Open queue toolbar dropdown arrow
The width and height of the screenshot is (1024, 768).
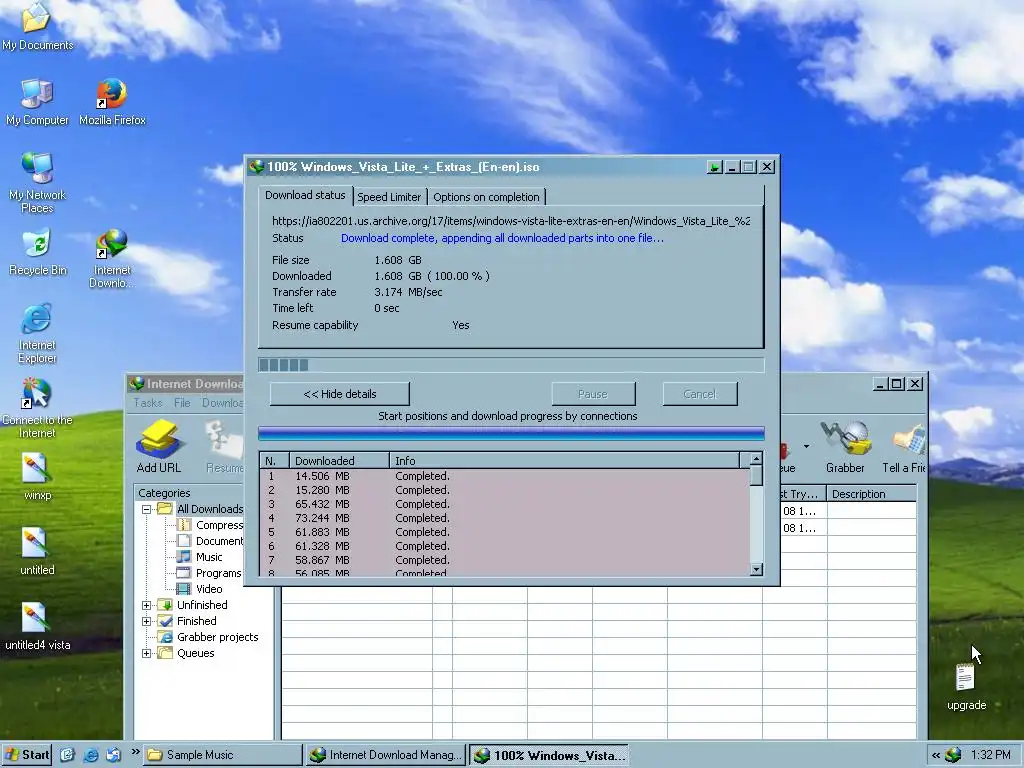coord(807,447)
